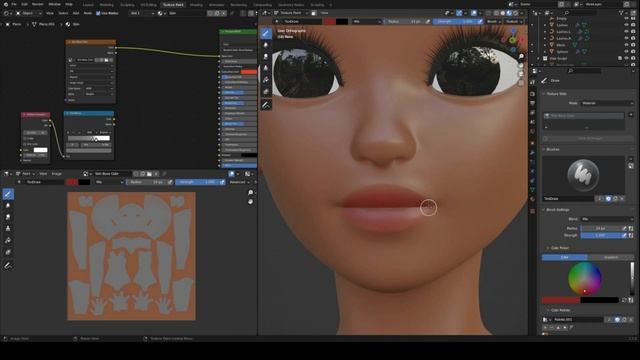Open the Object dropdown in node editor header
Image resolution: width=640 pixels, height=360 pixels.
click(29, 13)
